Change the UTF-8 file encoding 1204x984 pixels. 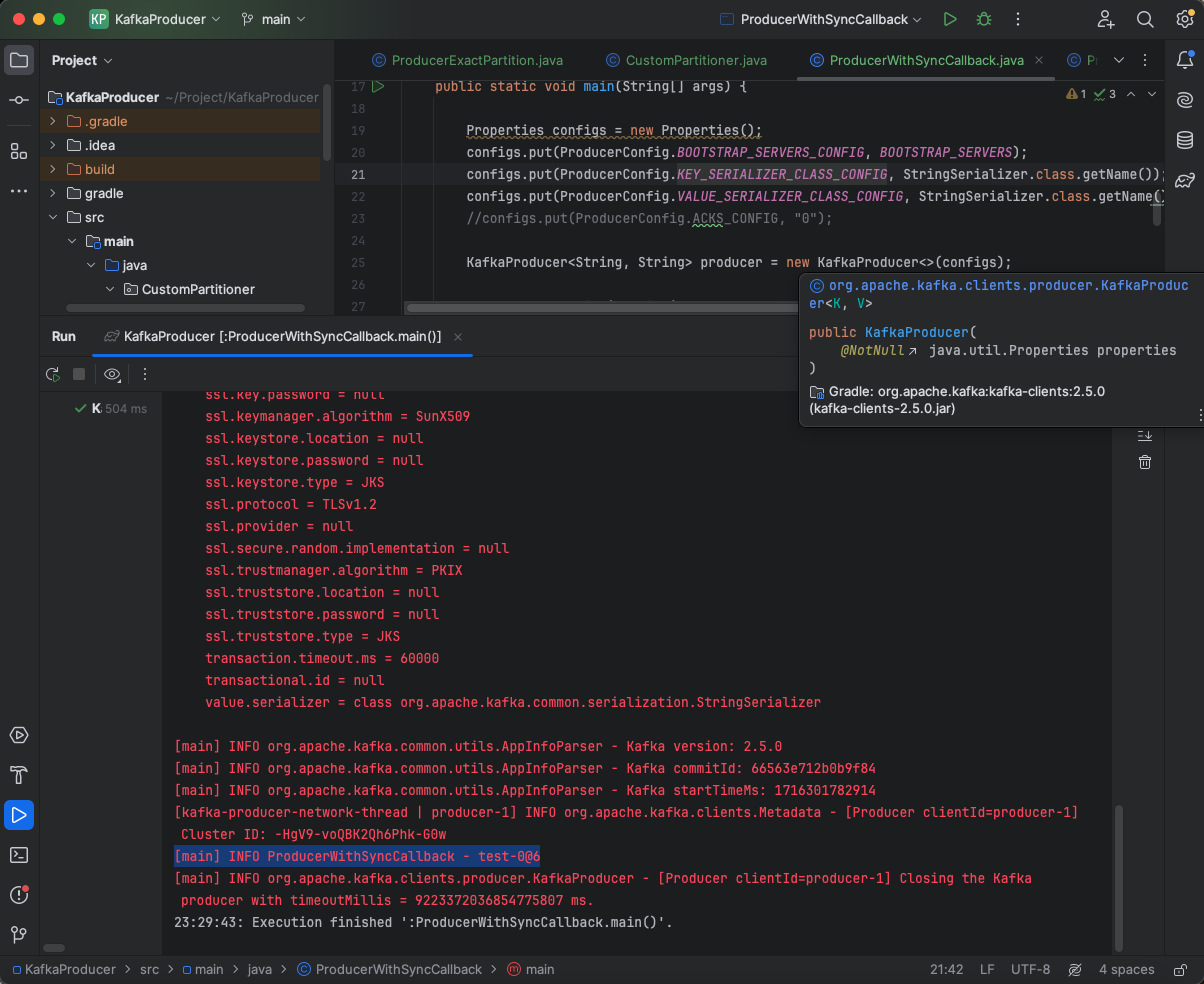coord(1031,969)
